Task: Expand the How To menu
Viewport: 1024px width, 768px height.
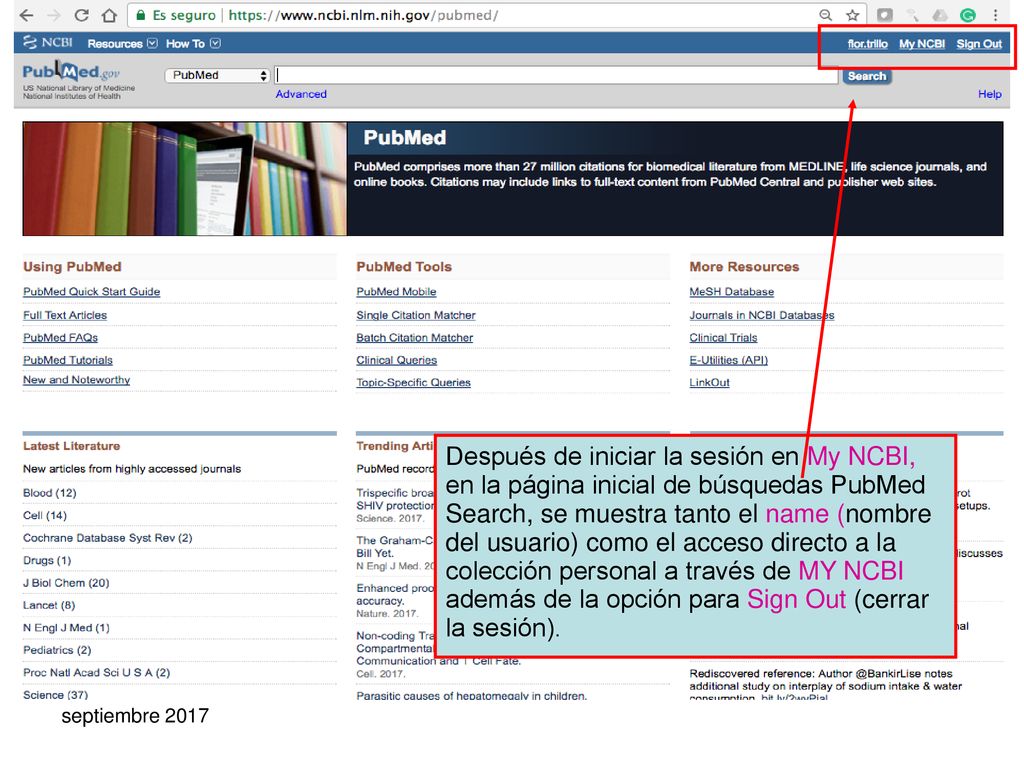Action: point(193,44)
